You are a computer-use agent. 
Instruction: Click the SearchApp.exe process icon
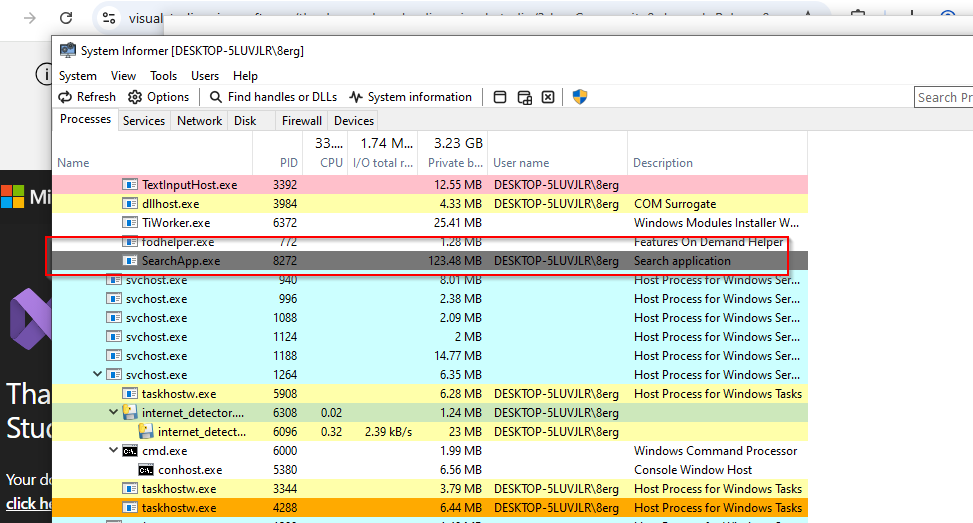[130, 261]
